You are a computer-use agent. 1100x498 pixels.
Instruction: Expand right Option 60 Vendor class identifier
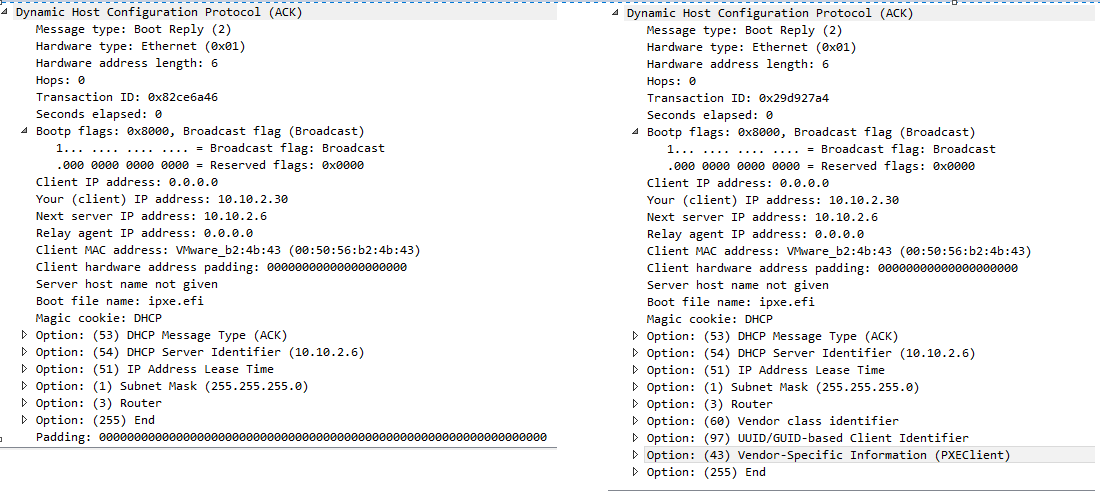tap(636, 421)
